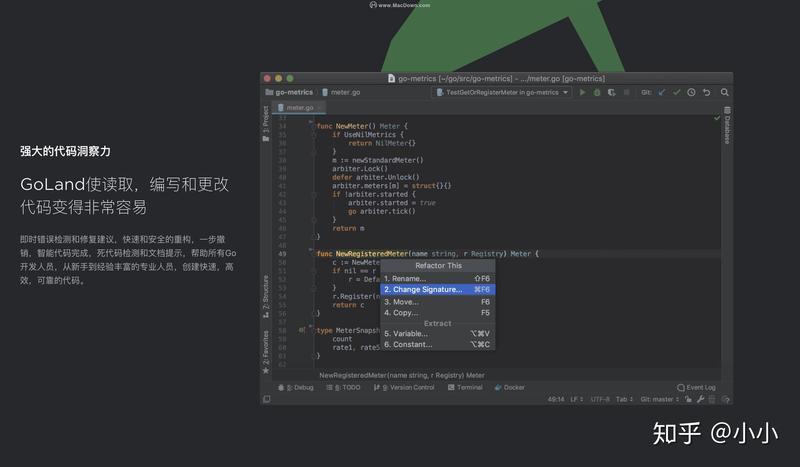This screenshot has height=467, width=800.
Task: Open the Project tool window stripe
Action: (266, 124)
